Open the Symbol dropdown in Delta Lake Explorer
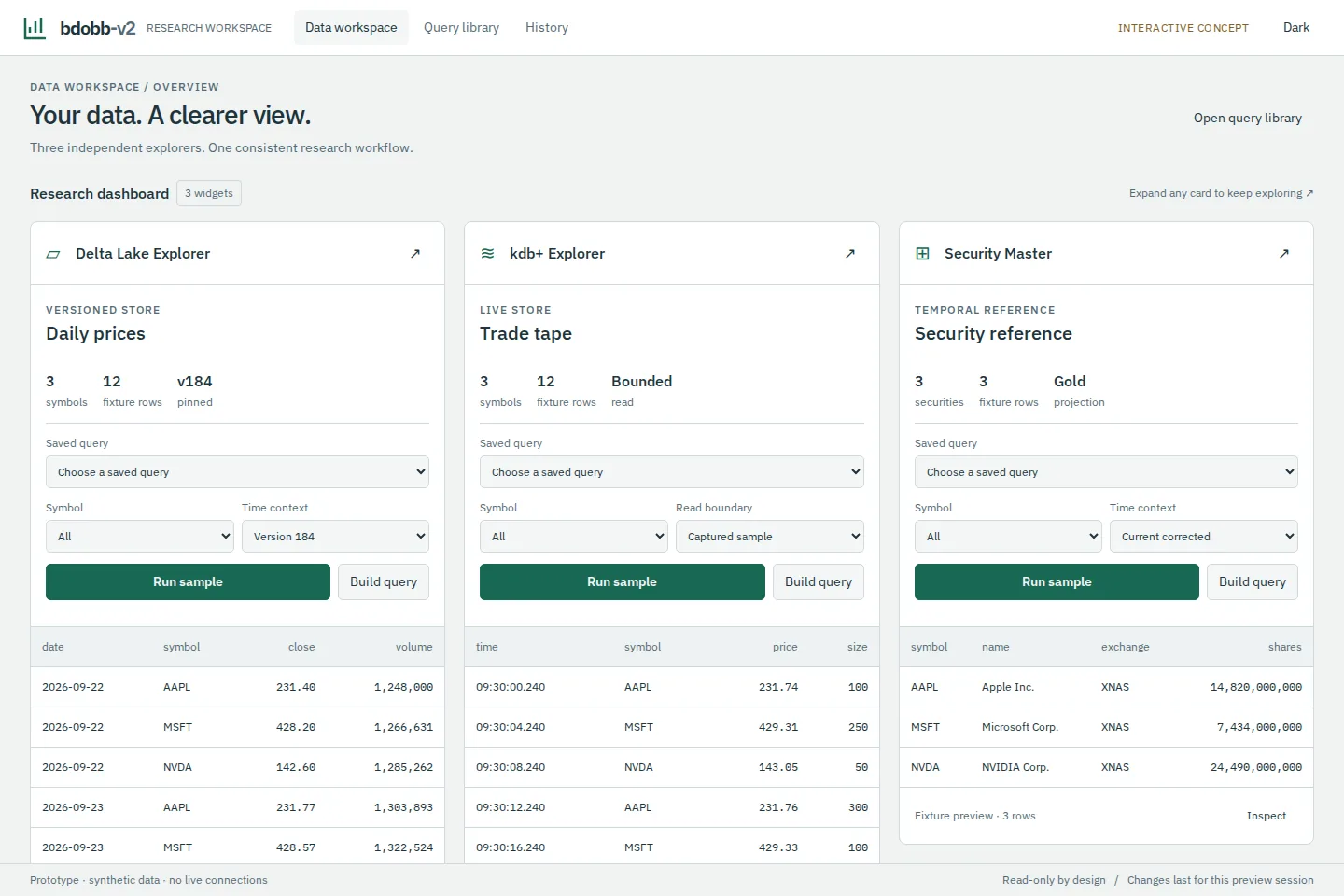1344x896 pixels. tap(140, 537)
